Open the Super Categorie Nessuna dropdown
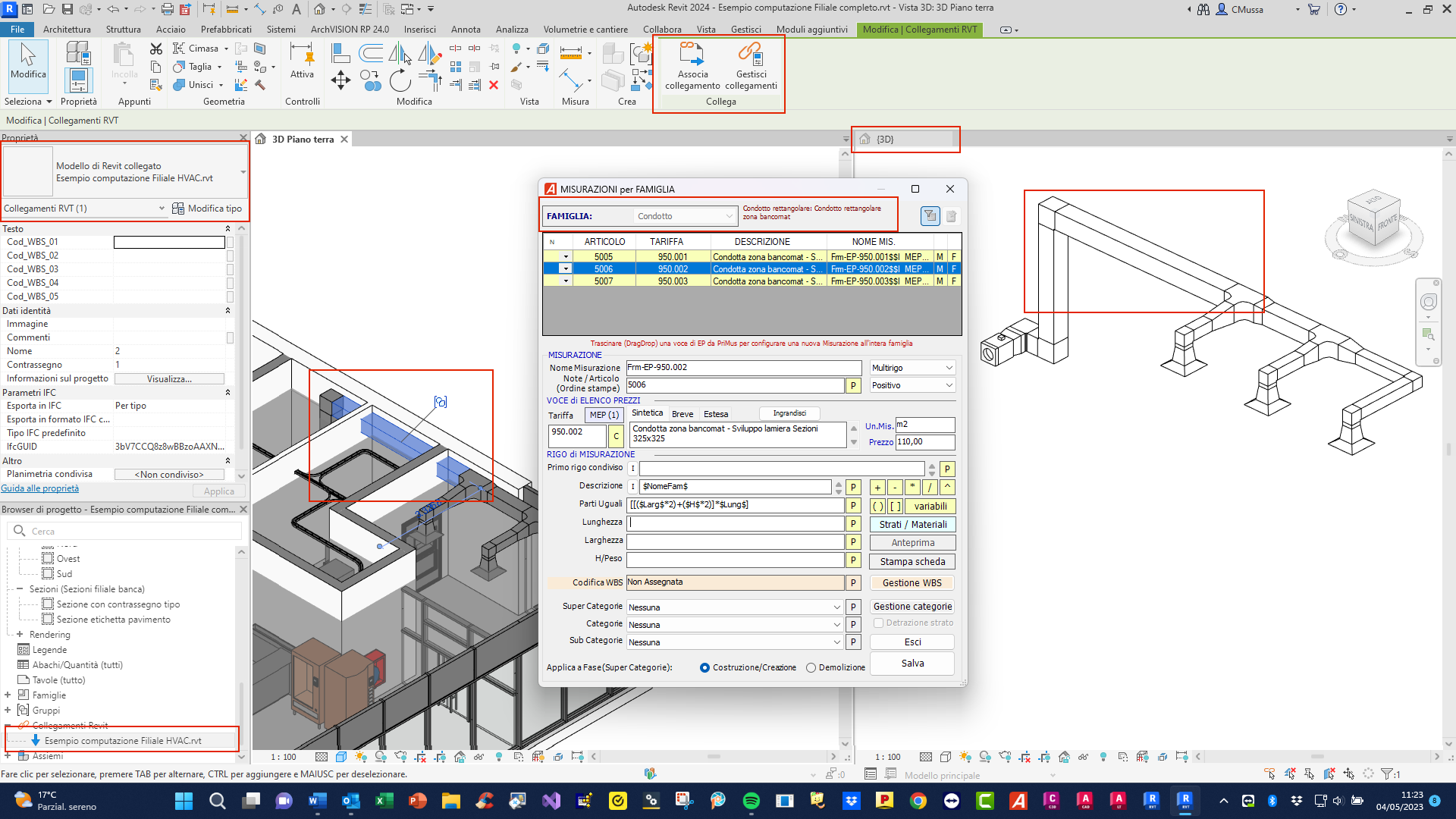Viewport: 1456px width, 819px height. pyautogui.click(x=734, y=607)
